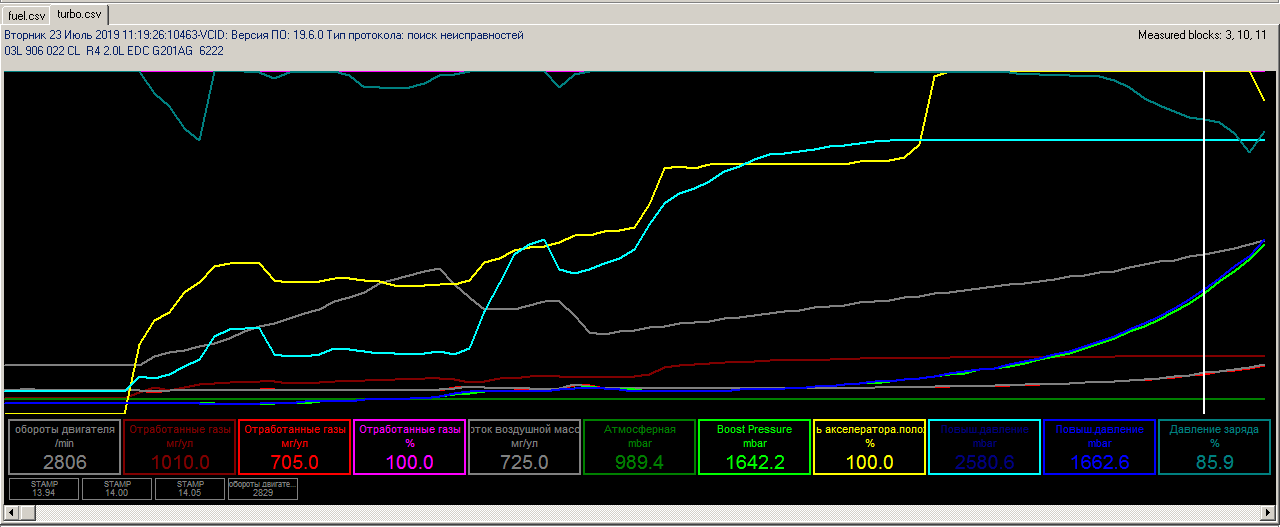
Task: Click the atmospheric pressure 989.4 mbar box
Action: [x=639, y=446]
